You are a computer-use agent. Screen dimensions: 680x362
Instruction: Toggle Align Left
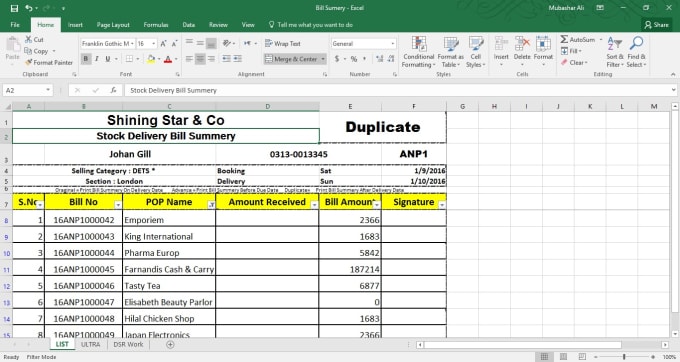189,59
